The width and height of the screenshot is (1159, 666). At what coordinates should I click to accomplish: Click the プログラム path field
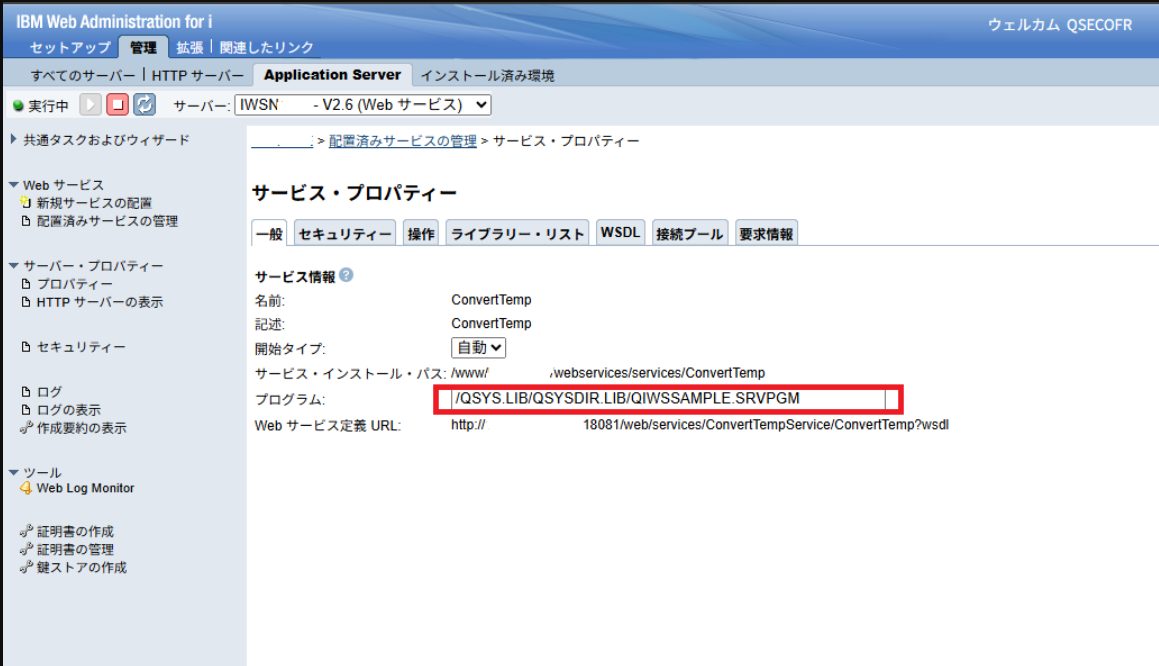coord(668,398)
